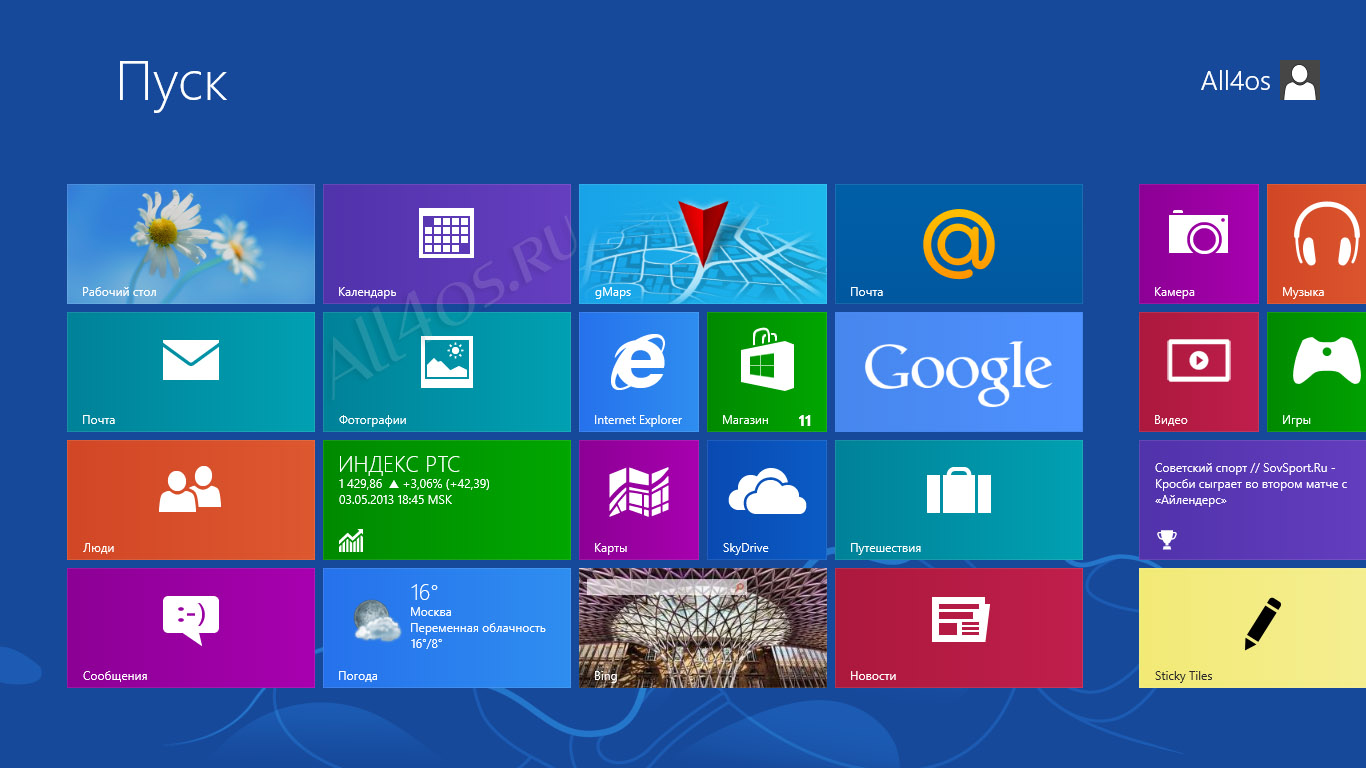Open the Музыка headphones tile
The width and height of the screenshot is (1366, 768).
[x=1316, y=244]
